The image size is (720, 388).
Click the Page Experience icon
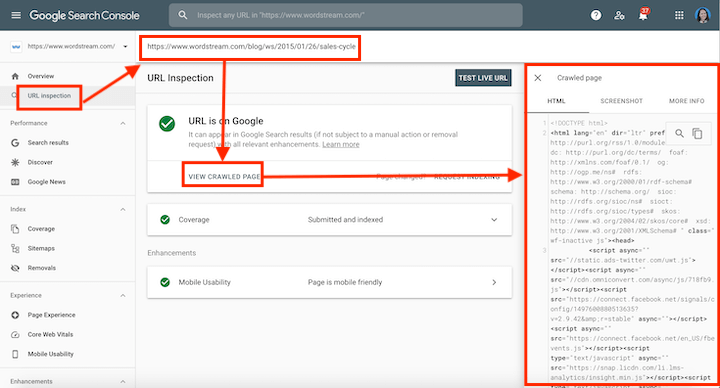[x=15, y=315]
